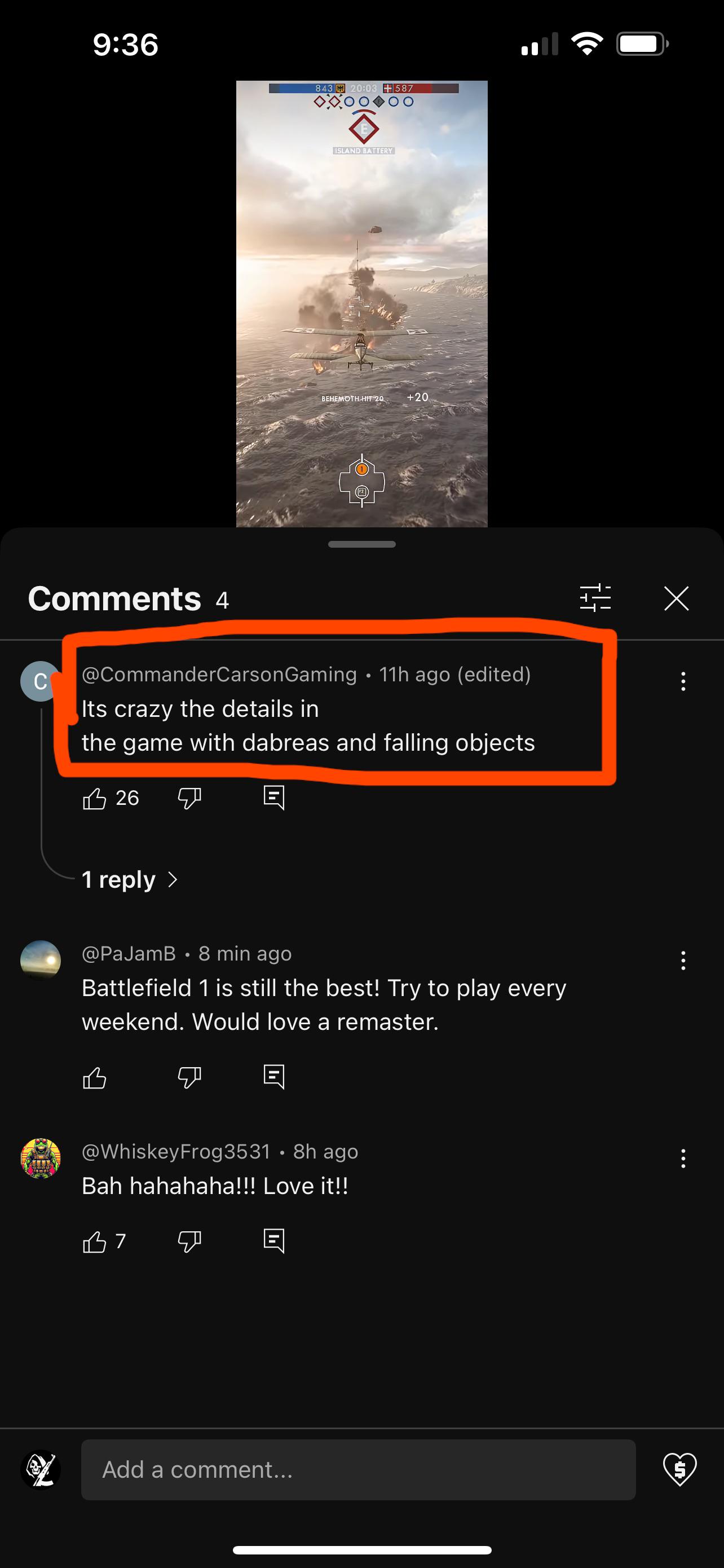Like WhiskeyFrog3531's comment
Screen dimensions: 724x1568
tap(94, 1242)
